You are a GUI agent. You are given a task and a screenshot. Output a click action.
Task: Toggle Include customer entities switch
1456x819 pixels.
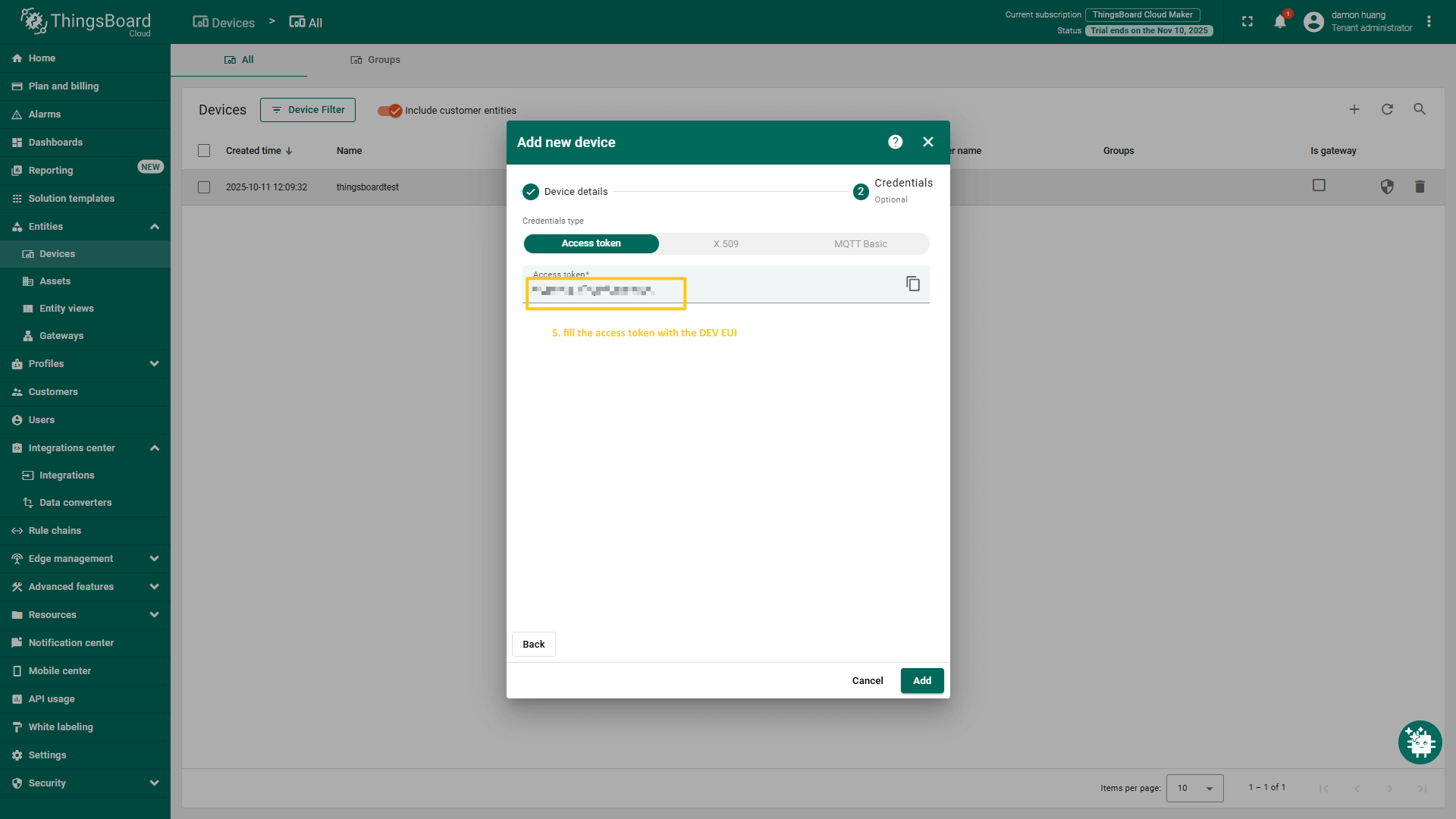(x=390, y=111)
